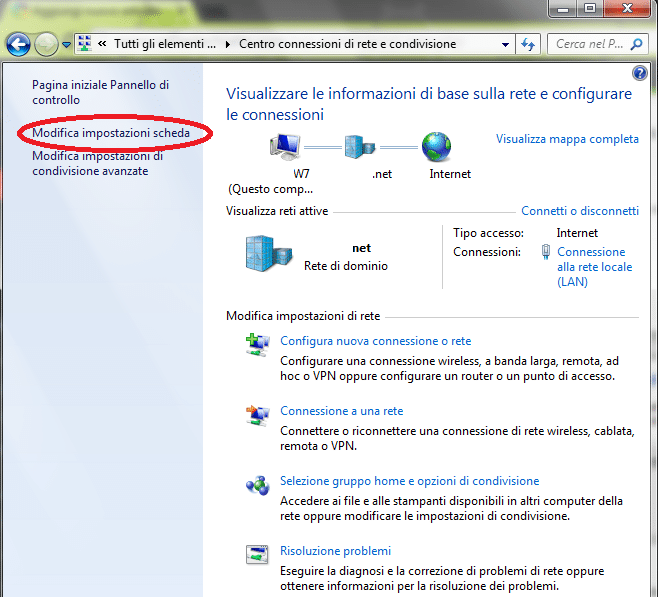This screenshot has height=597, width=658.
Task: Click the Risoluzione problemi troubleshooting icon
Action: pyautogui.click(x=257, y=555)
